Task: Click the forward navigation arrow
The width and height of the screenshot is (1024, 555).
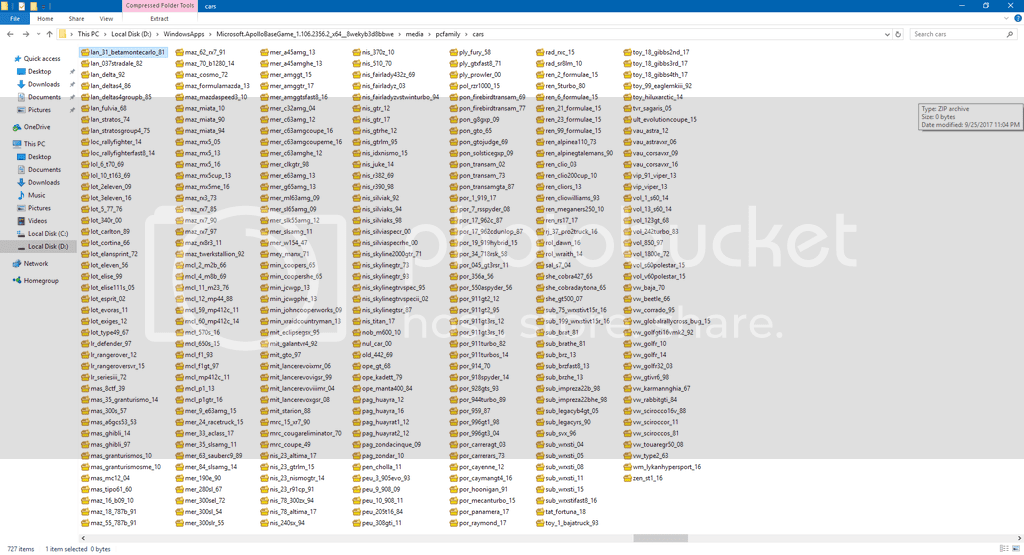Action: coord(25,34)
